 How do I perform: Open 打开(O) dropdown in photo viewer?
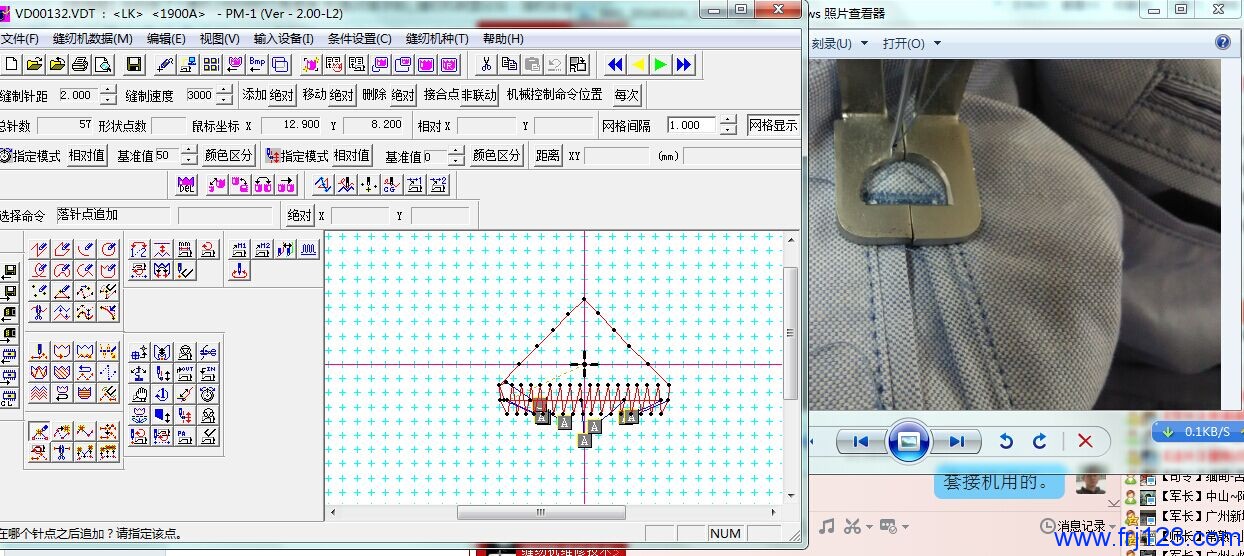click(x=903, y=43)
